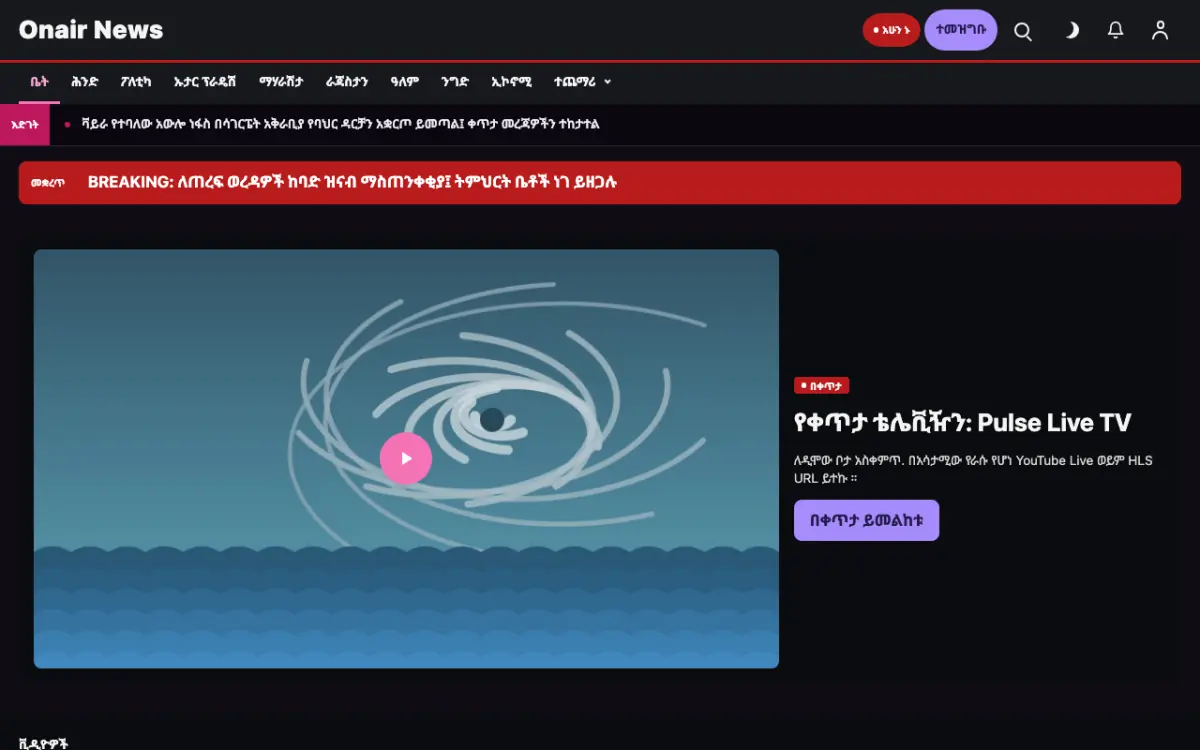Click the live TV cyclone video thumbnail
Viewport: 1200px width, 750px height.
[406, 458]
